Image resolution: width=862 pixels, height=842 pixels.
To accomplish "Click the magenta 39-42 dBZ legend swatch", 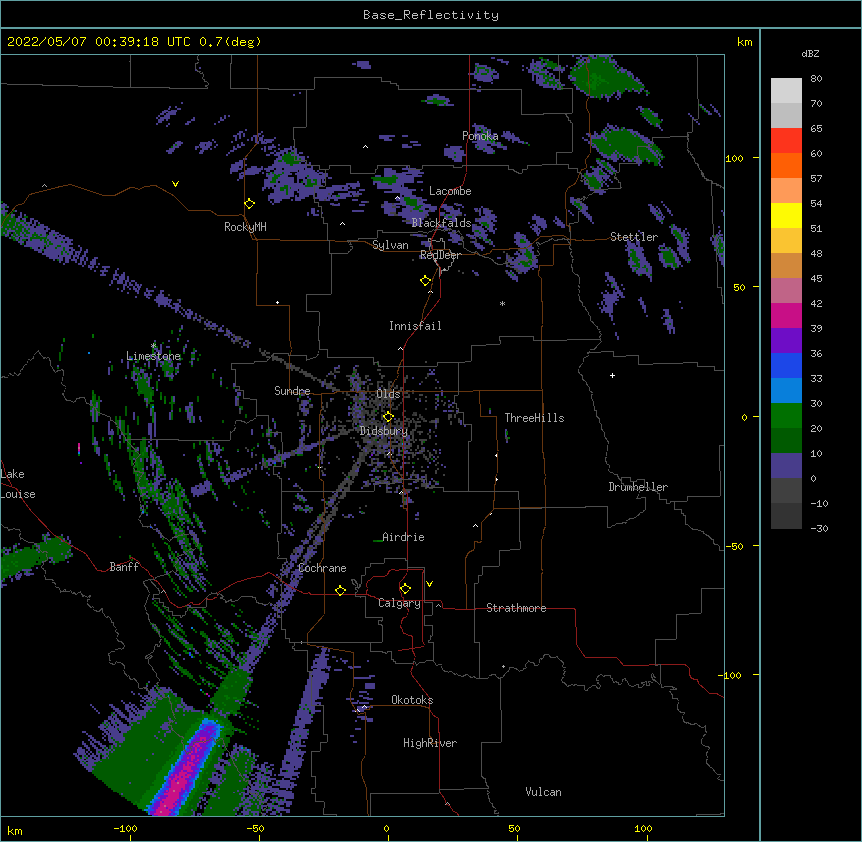I will [x=786, y=316].
